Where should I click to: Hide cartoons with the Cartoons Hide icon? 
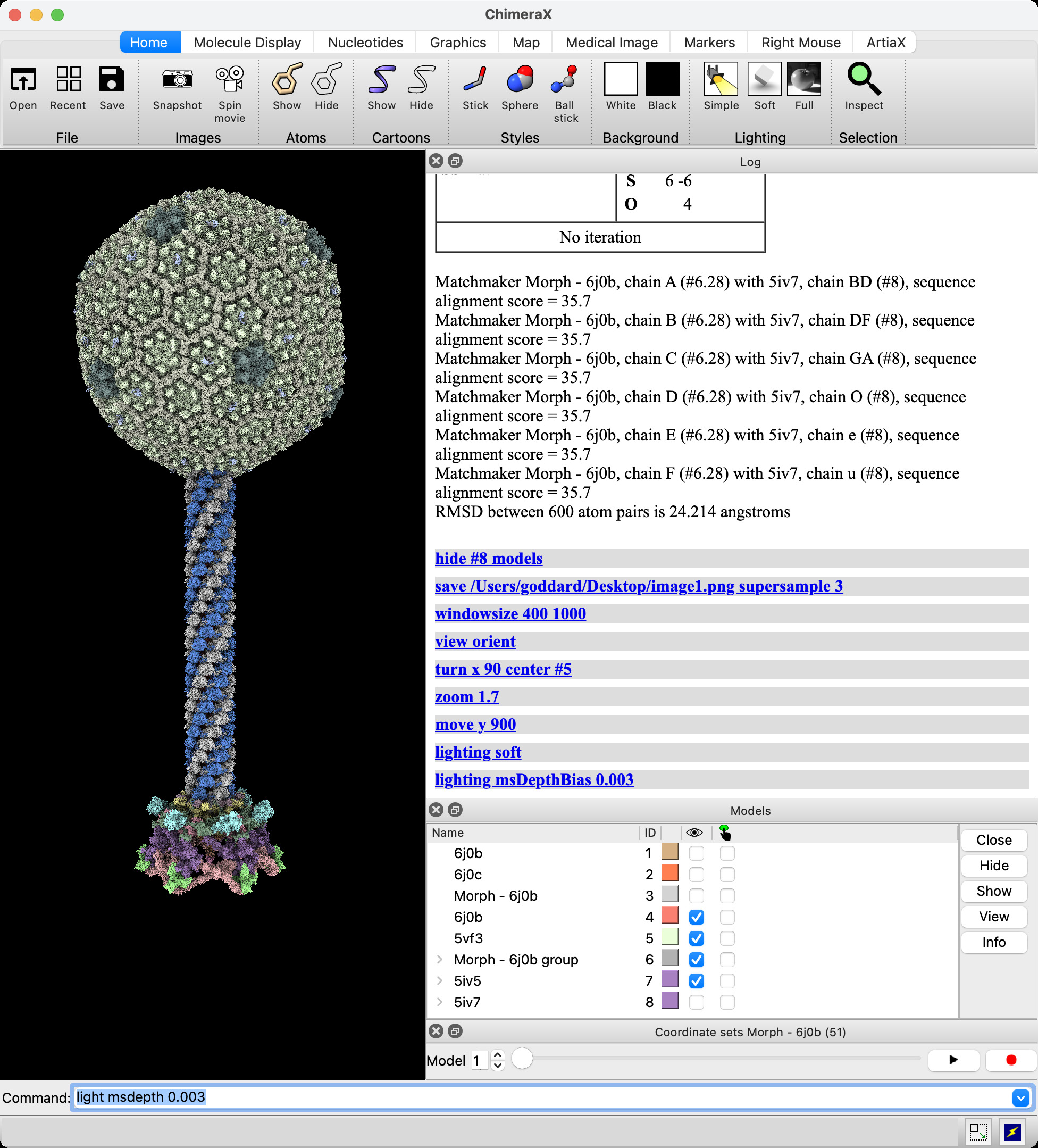coord(421,80)
